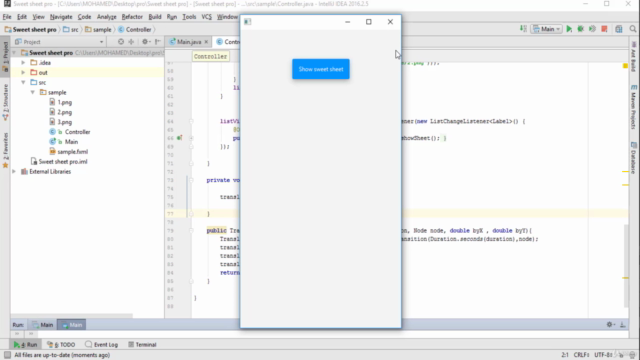The image size is (640, 360).
Task: Open the Event Log tool window
Action: [102, 344]
